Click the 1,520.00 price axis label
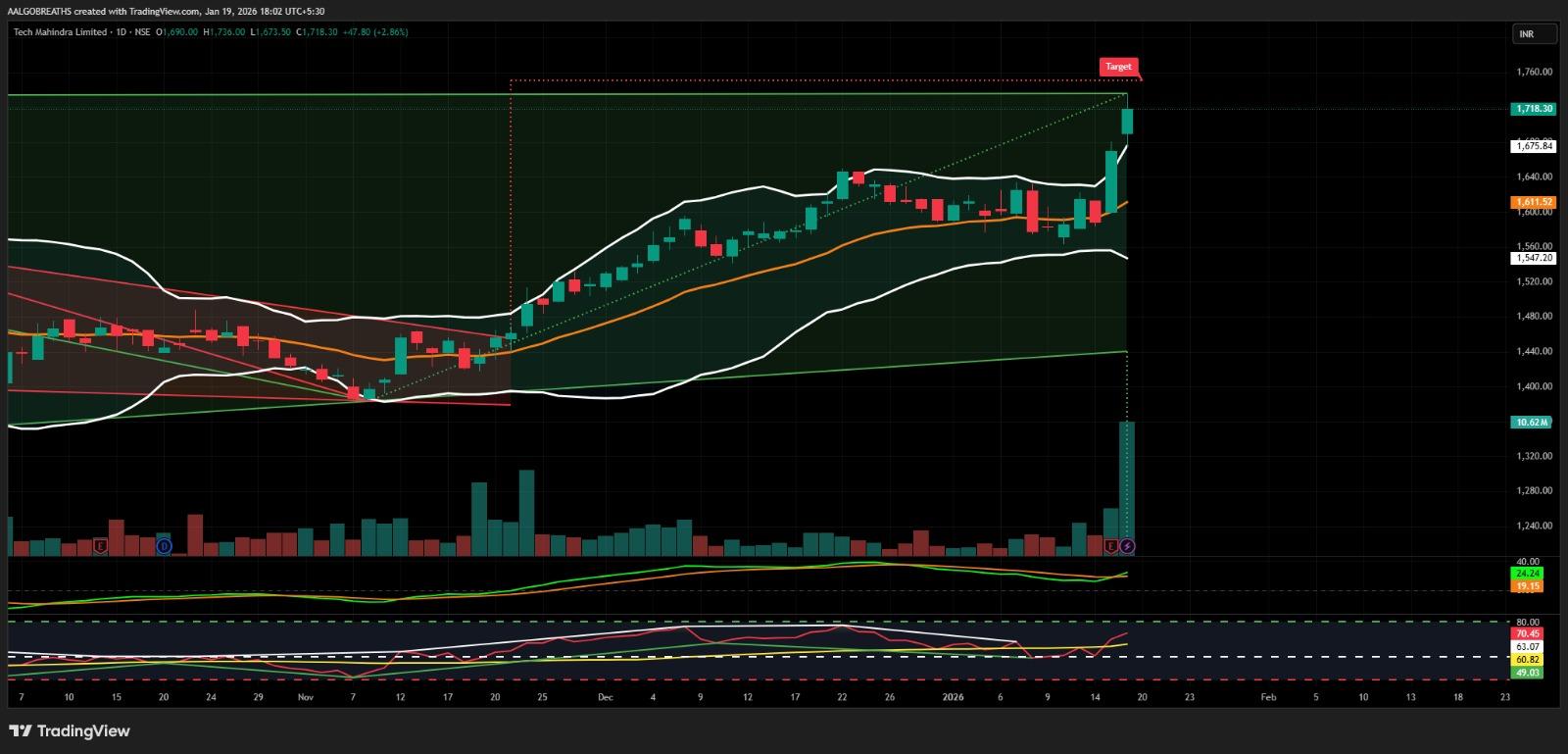The image size is (1568, 754). tap(1534, 282)
